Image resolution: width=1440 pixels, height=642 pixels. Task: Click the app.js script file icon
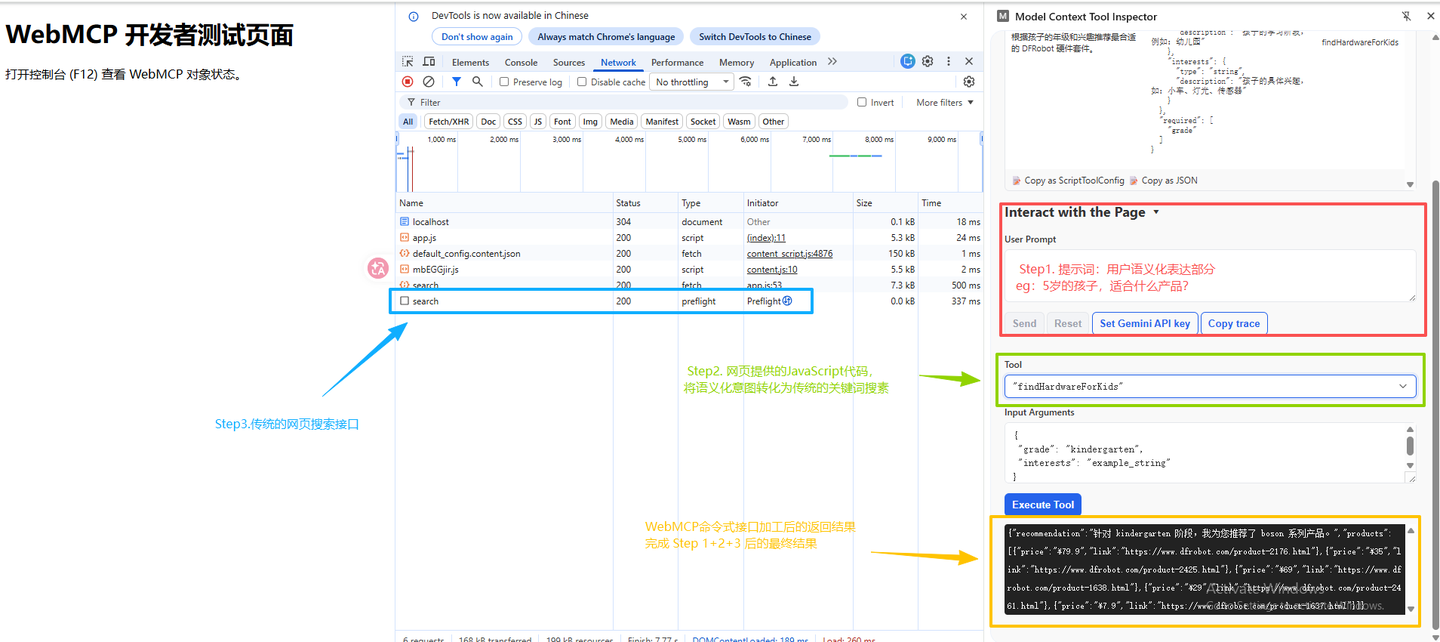(404, 238)
